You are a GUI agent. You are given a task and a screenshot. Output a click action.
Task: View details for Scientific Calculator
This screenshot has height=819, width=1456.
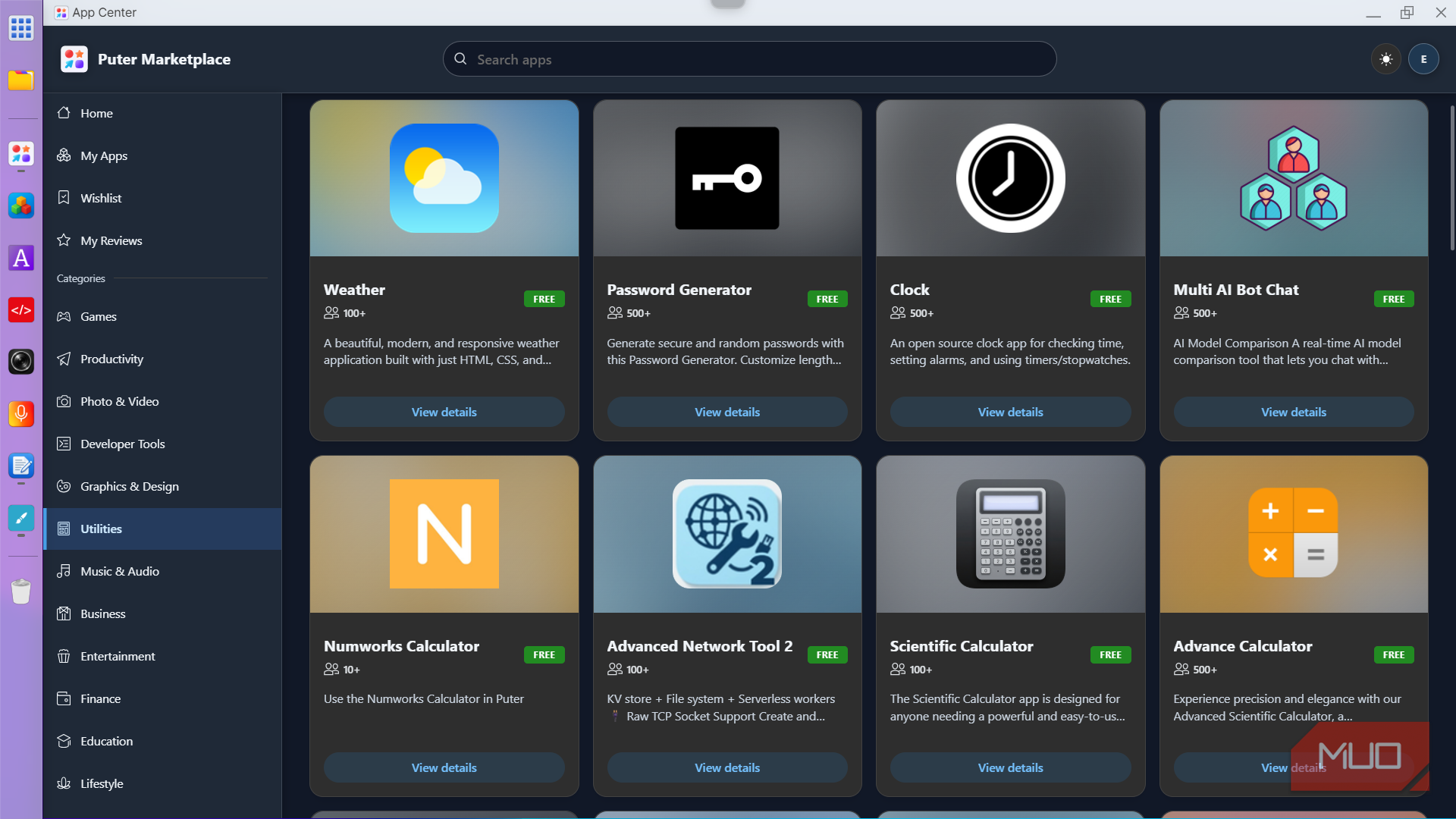coord(1010,767)
